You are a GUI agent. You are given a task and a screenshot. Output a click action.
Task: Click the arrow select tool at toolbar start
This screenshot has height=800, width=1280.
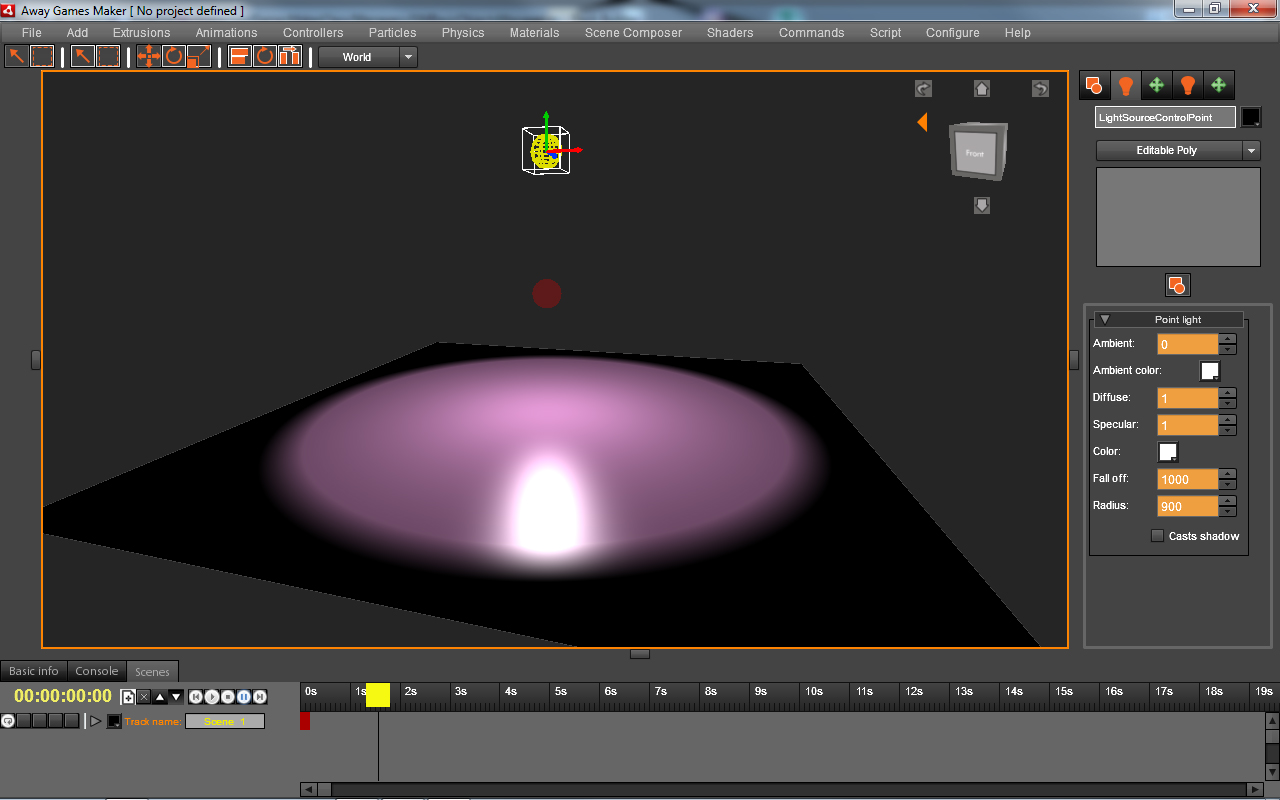(16, 56)
